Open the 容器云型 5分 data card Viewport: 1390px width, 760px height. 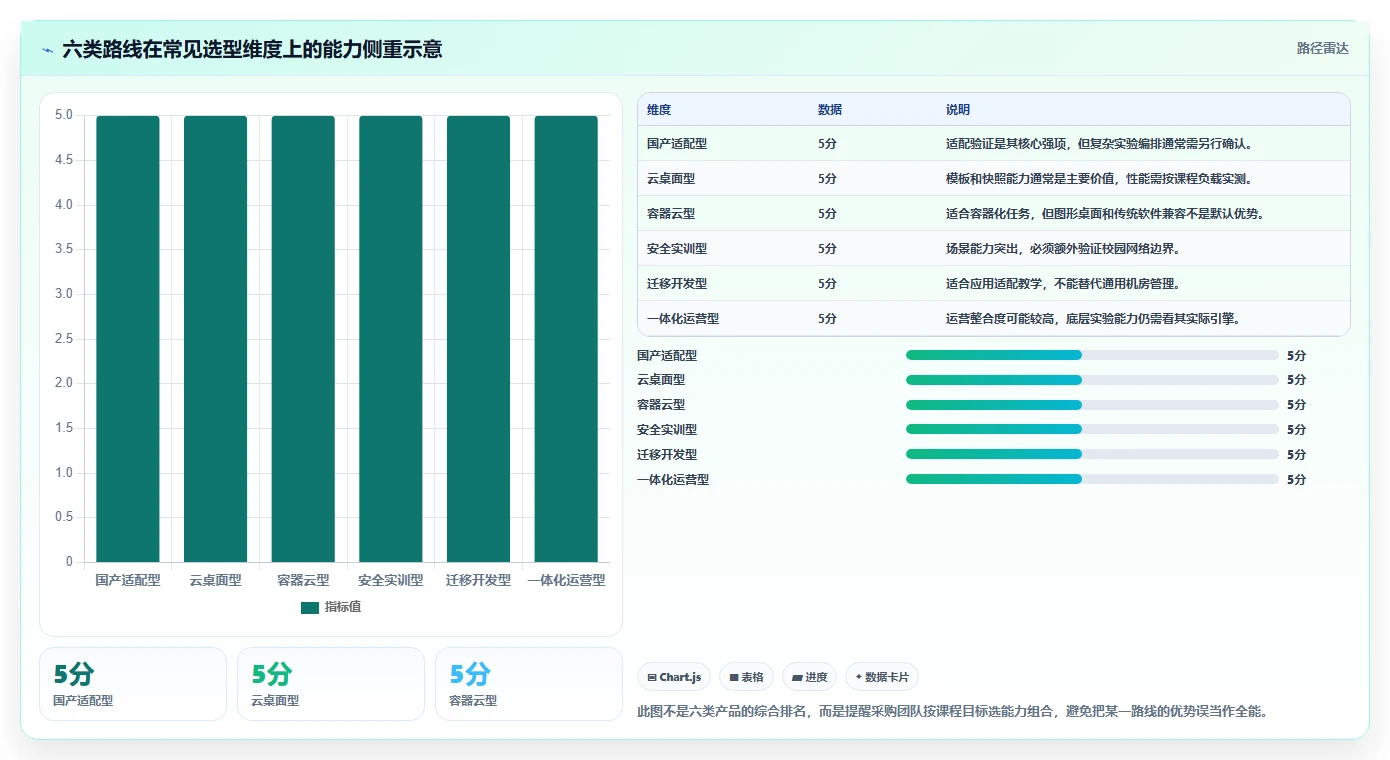click(x=529, y=684)
